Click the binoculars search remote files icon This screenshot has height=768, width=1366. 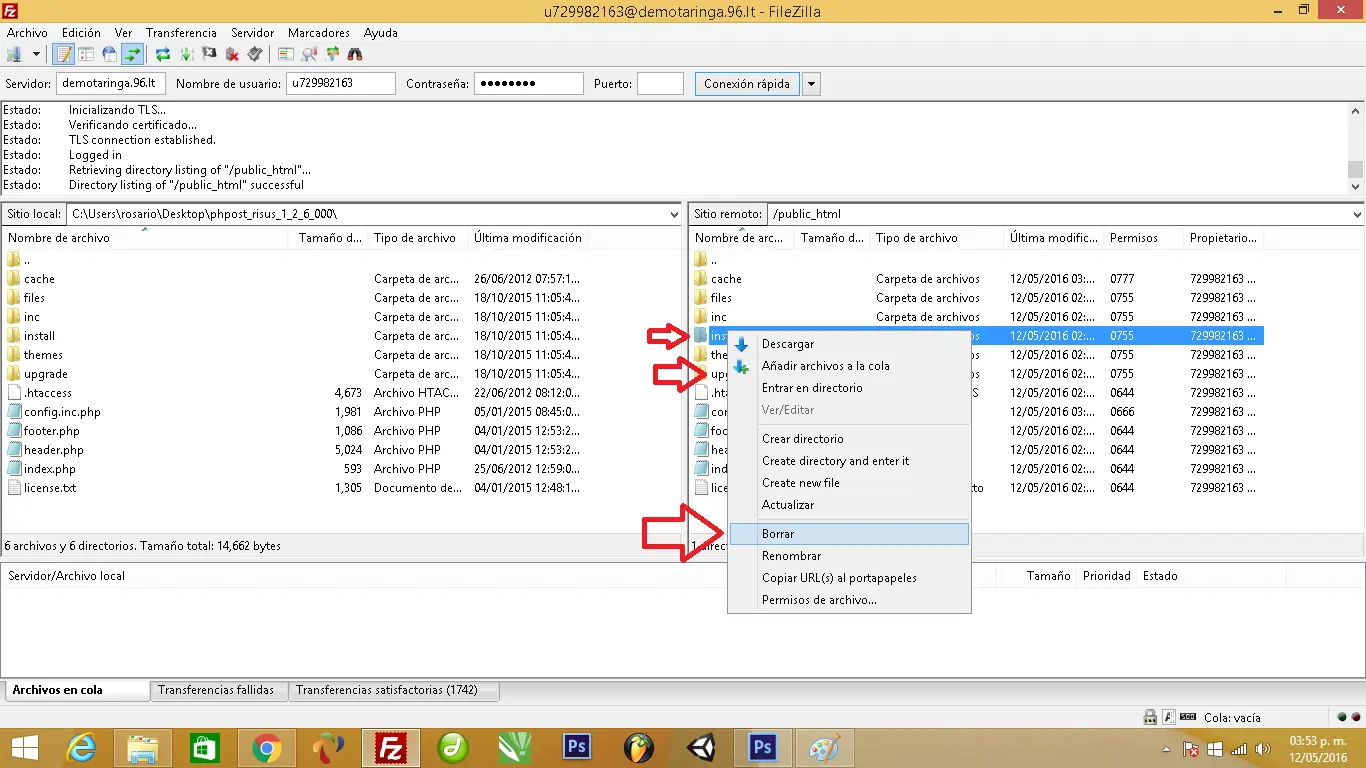tap(355, 54)
